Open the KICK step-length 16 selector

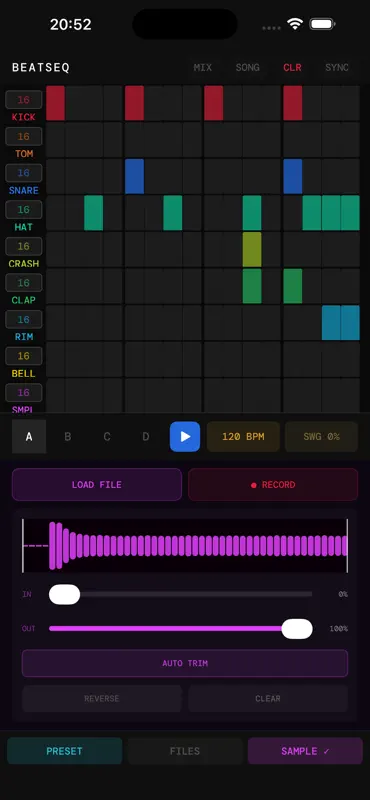23,99
